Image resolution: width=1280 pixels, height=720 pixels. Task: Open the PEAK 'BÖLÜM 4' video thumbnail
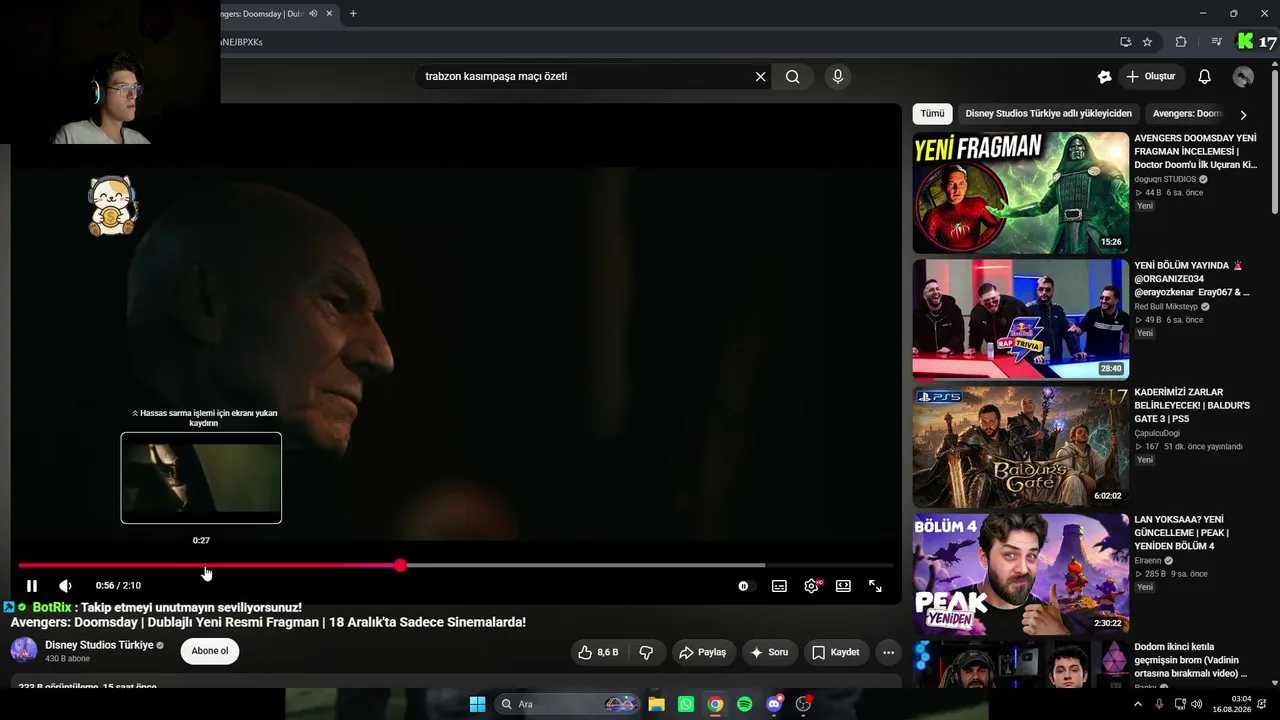tap(1020, 573)
